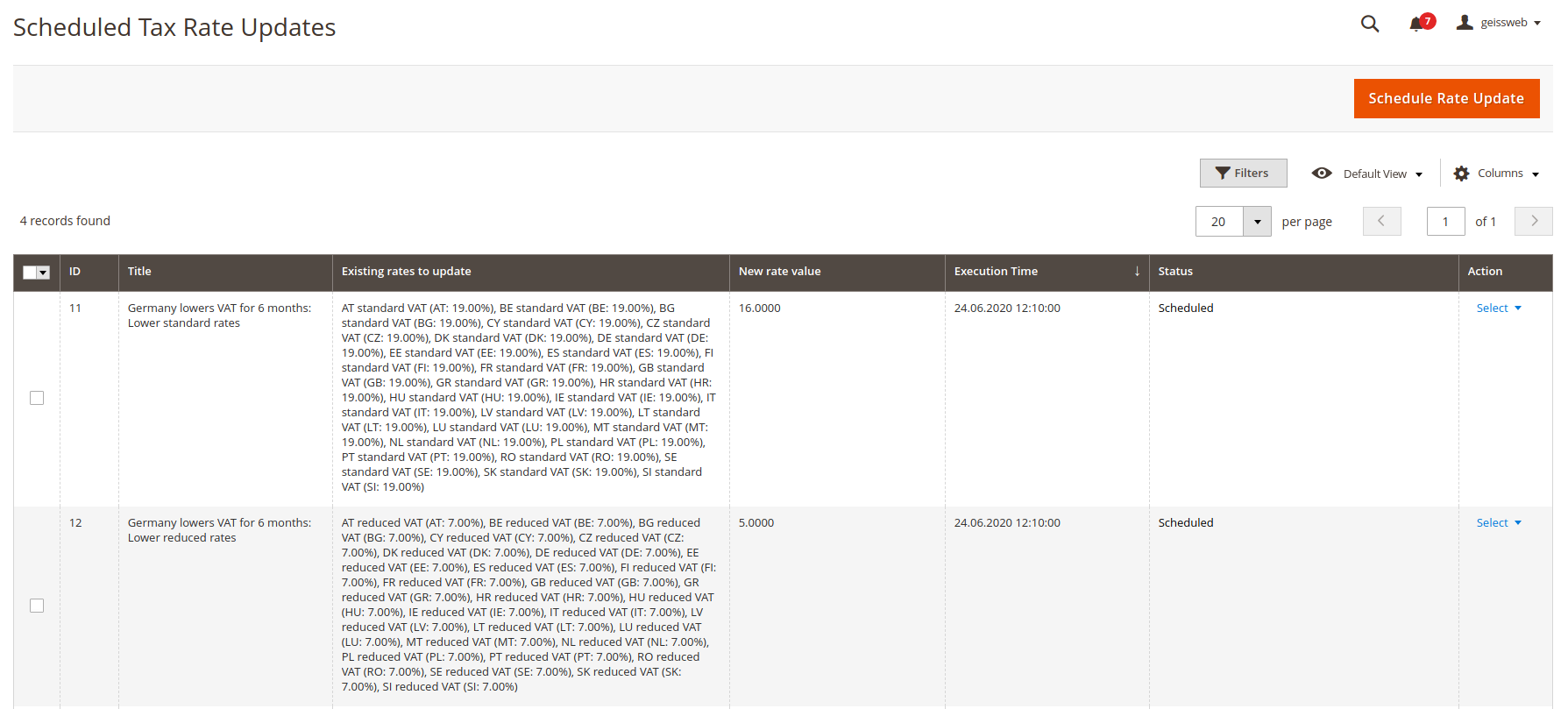Go to previous page arrow

point(1381,221)
